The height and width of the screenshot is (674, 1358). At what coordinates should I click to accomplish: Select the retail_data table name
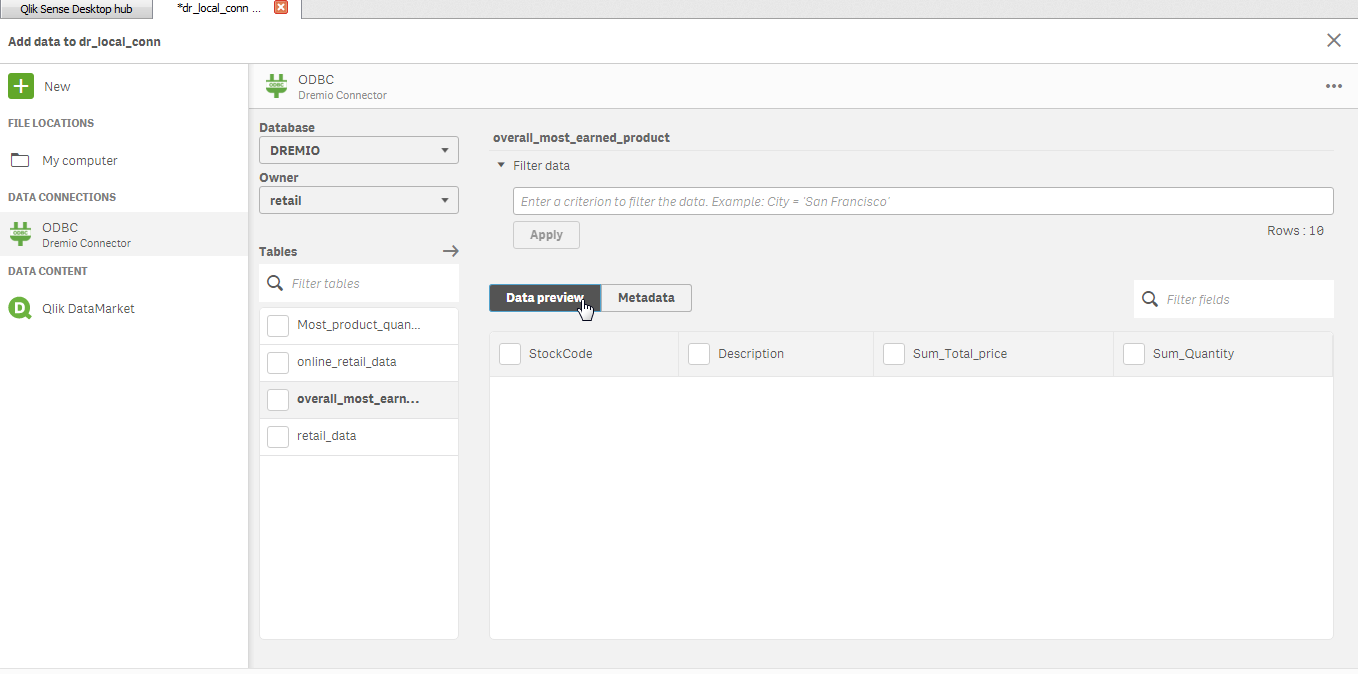[x=327, y=436]
